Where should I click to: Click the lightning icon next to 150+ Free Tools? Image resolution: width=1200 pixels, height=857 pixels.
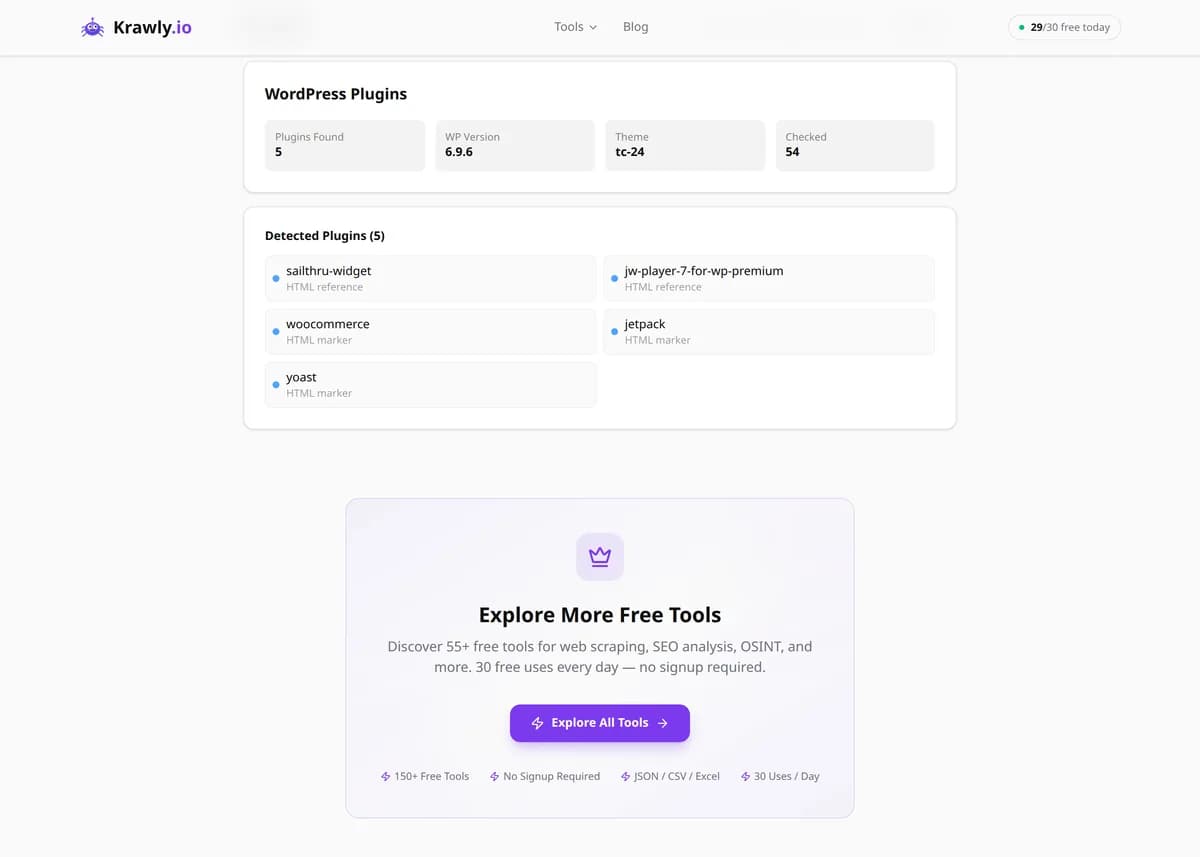pyautogui.click(x=386, y=776)
